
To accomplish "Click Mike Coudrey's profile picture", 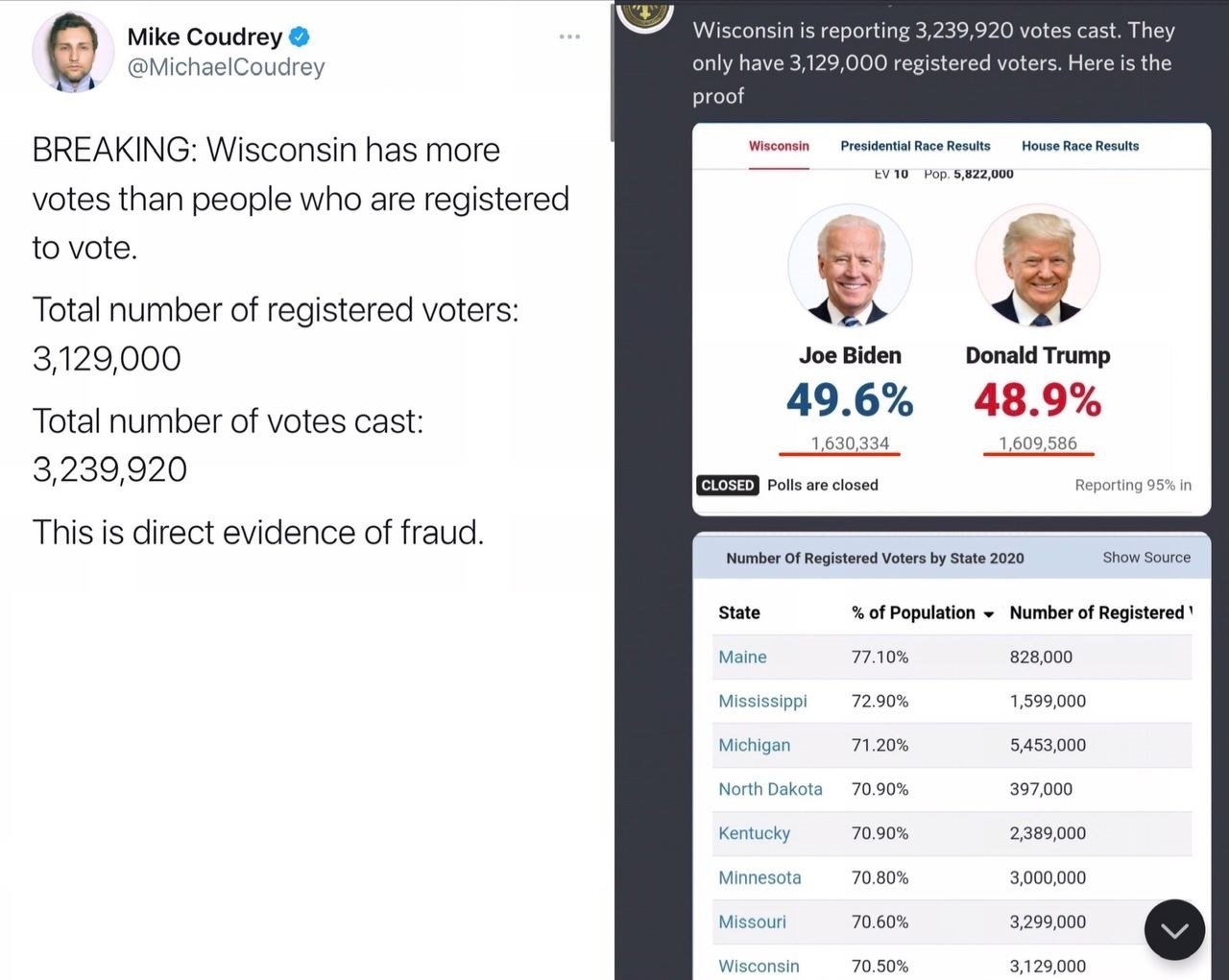I will 73,52.
